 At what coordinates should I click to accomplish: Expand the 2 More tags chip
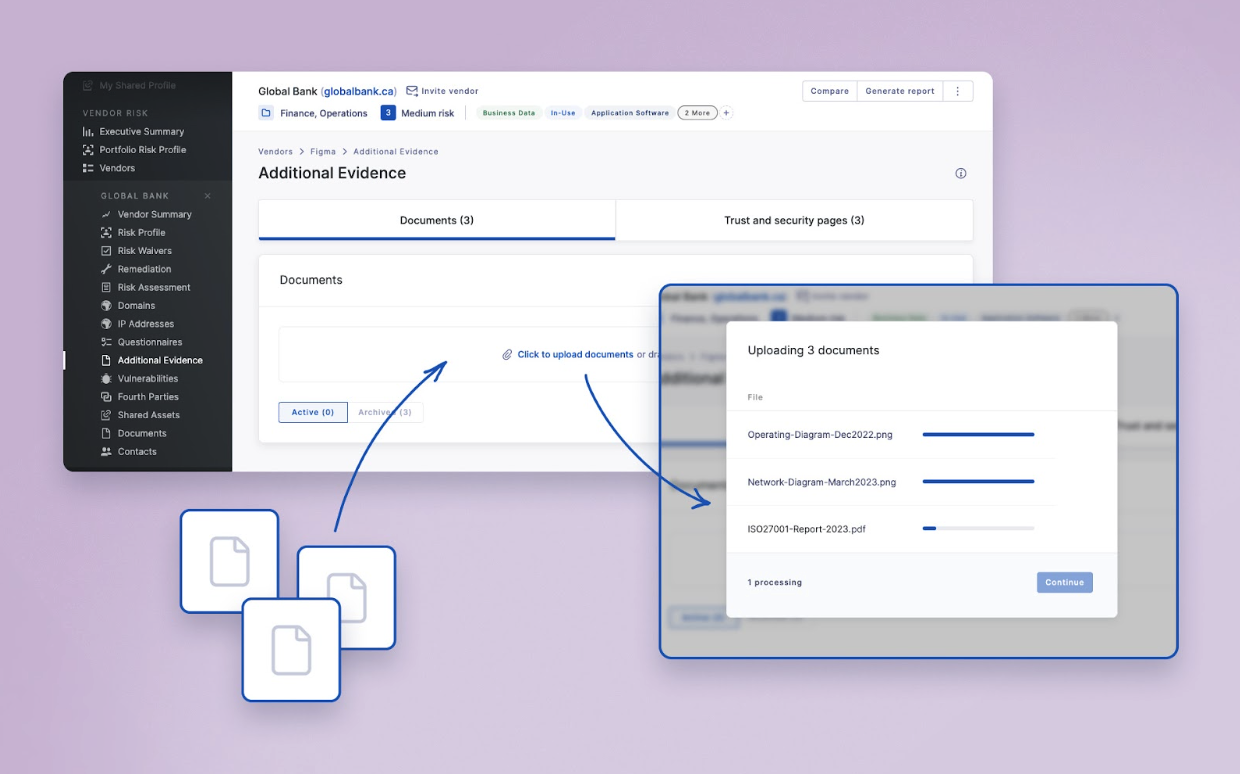697,113
